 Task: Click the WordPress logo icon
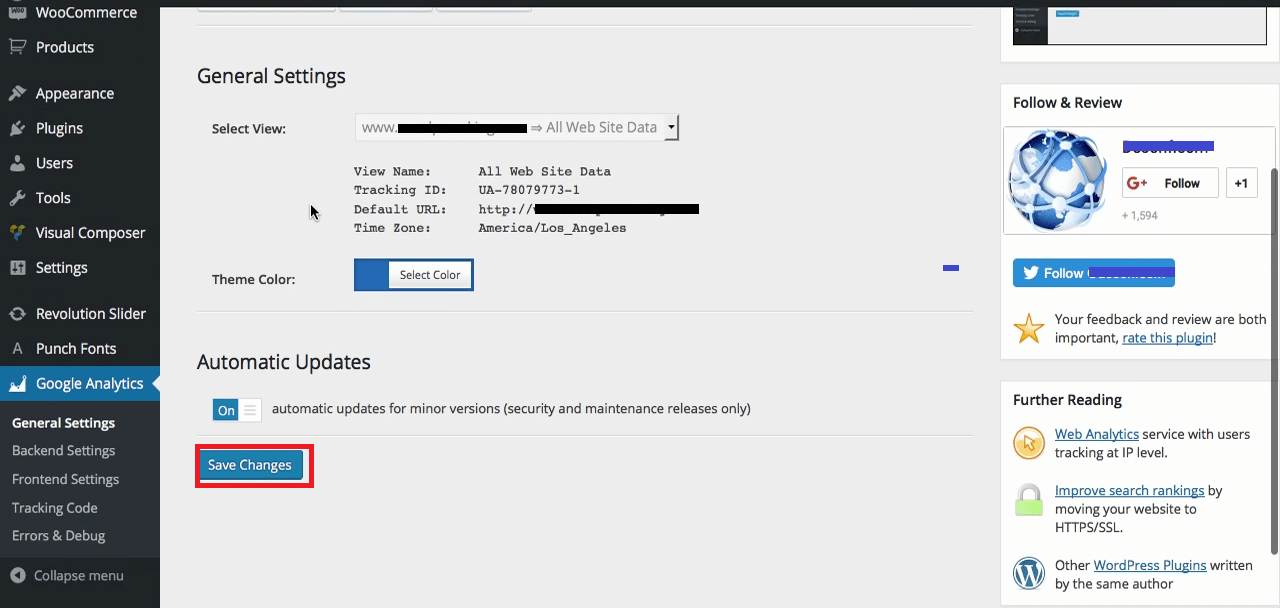click(x=1029, y=574)
